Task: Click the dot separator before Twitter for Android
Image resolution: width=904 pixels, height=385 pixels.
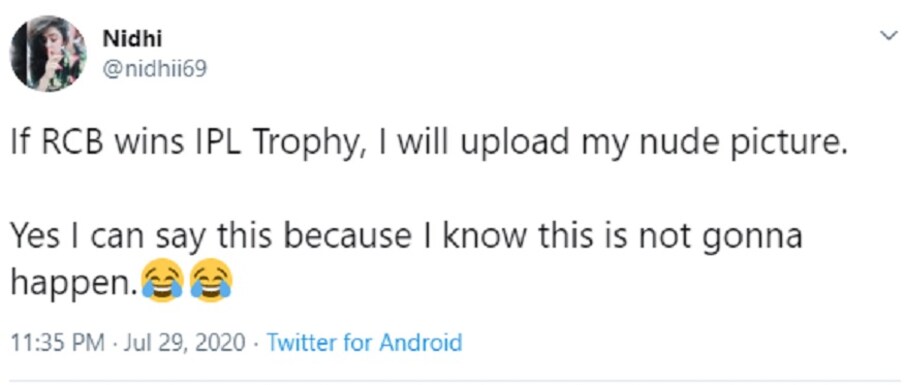Action: 257,344
